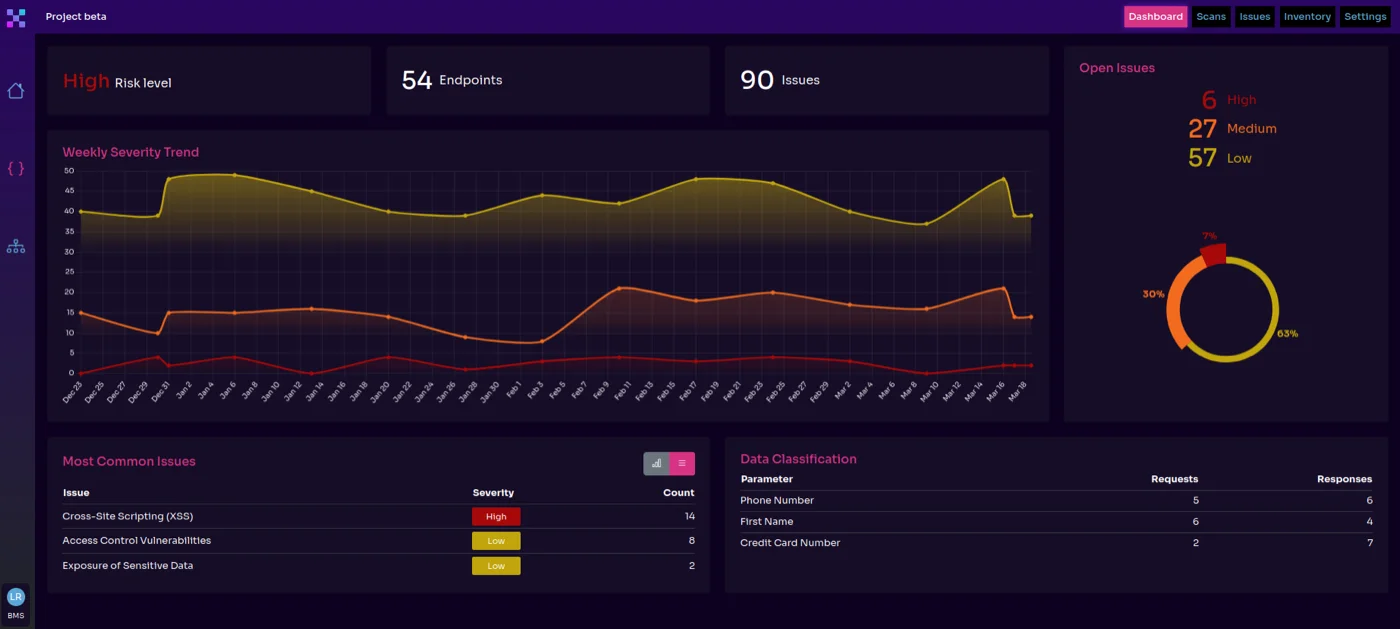Select the code braces icon in the sidebar

(x=15, y=168)
